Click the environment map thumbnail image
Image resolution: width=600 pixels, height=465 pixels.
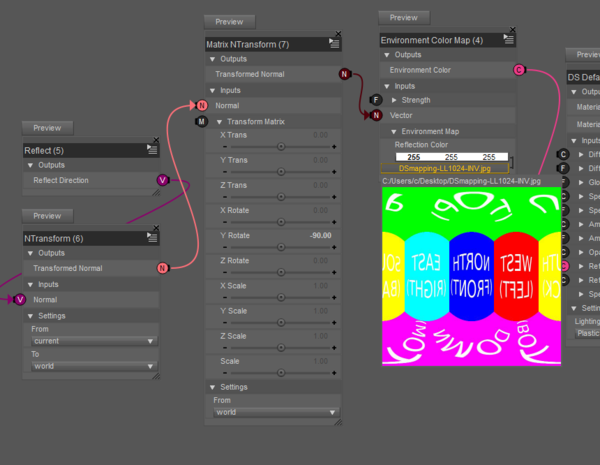(471, 276)
